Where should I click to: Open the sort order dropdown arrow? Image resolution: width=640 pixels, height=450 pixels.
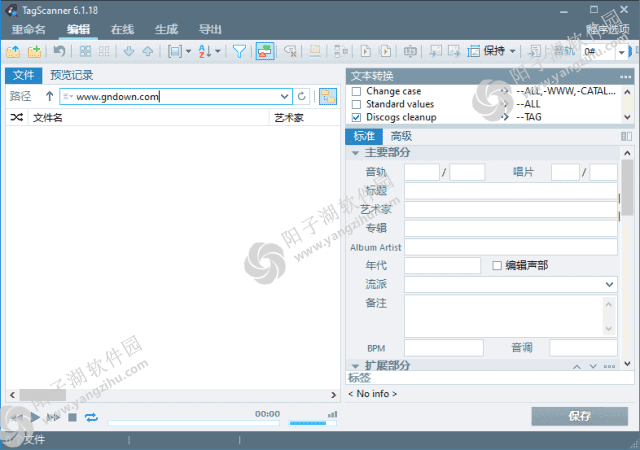click(218, 51)
